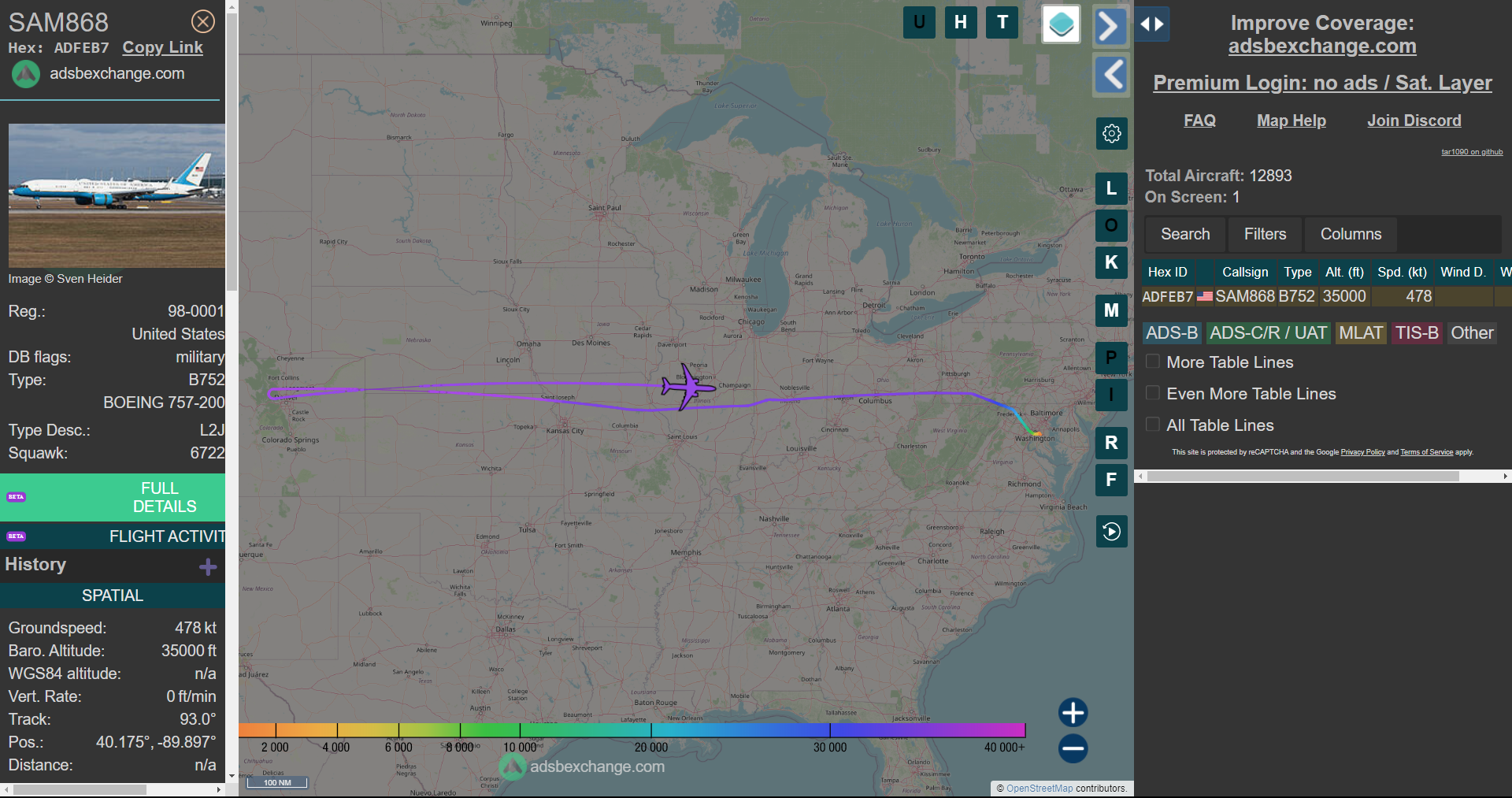1512x798 pixels.
Task: Sort table by Spd. (kt) column
Action: (x=1402, y=272)
